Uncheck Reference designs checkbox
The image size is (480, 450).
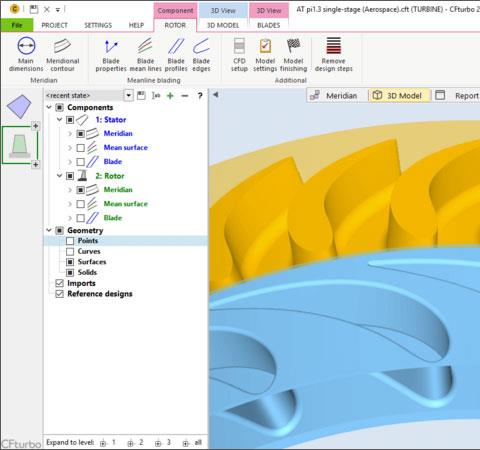point(59,294)
